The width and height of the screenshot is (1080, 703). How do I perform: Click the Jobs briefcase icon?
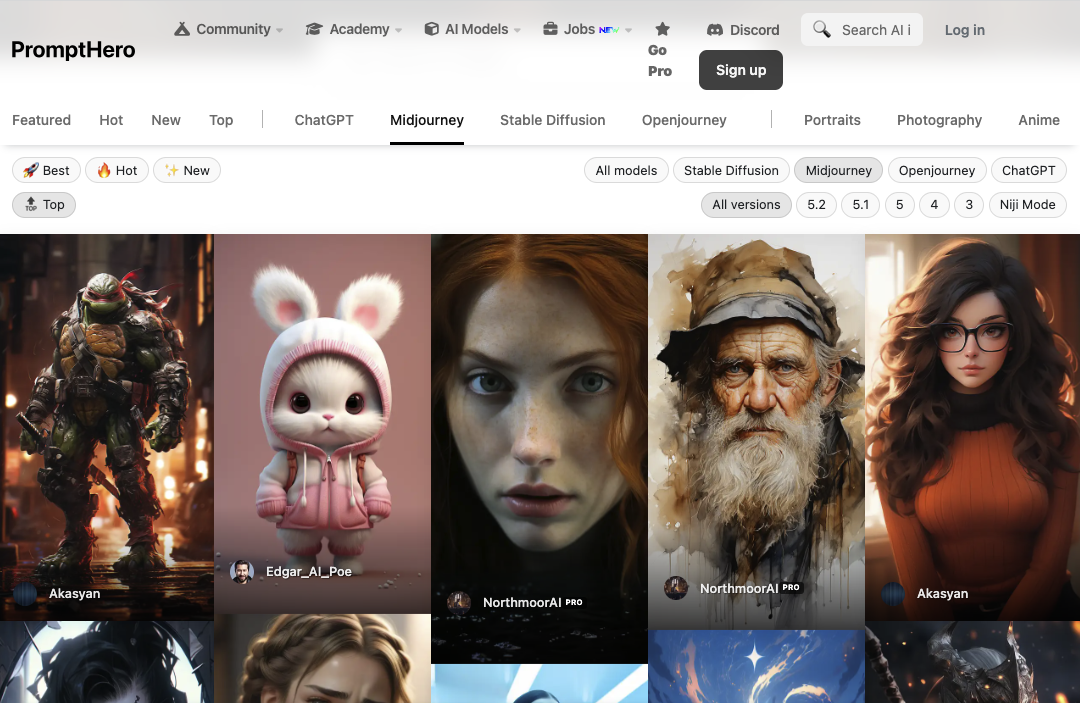550,29
